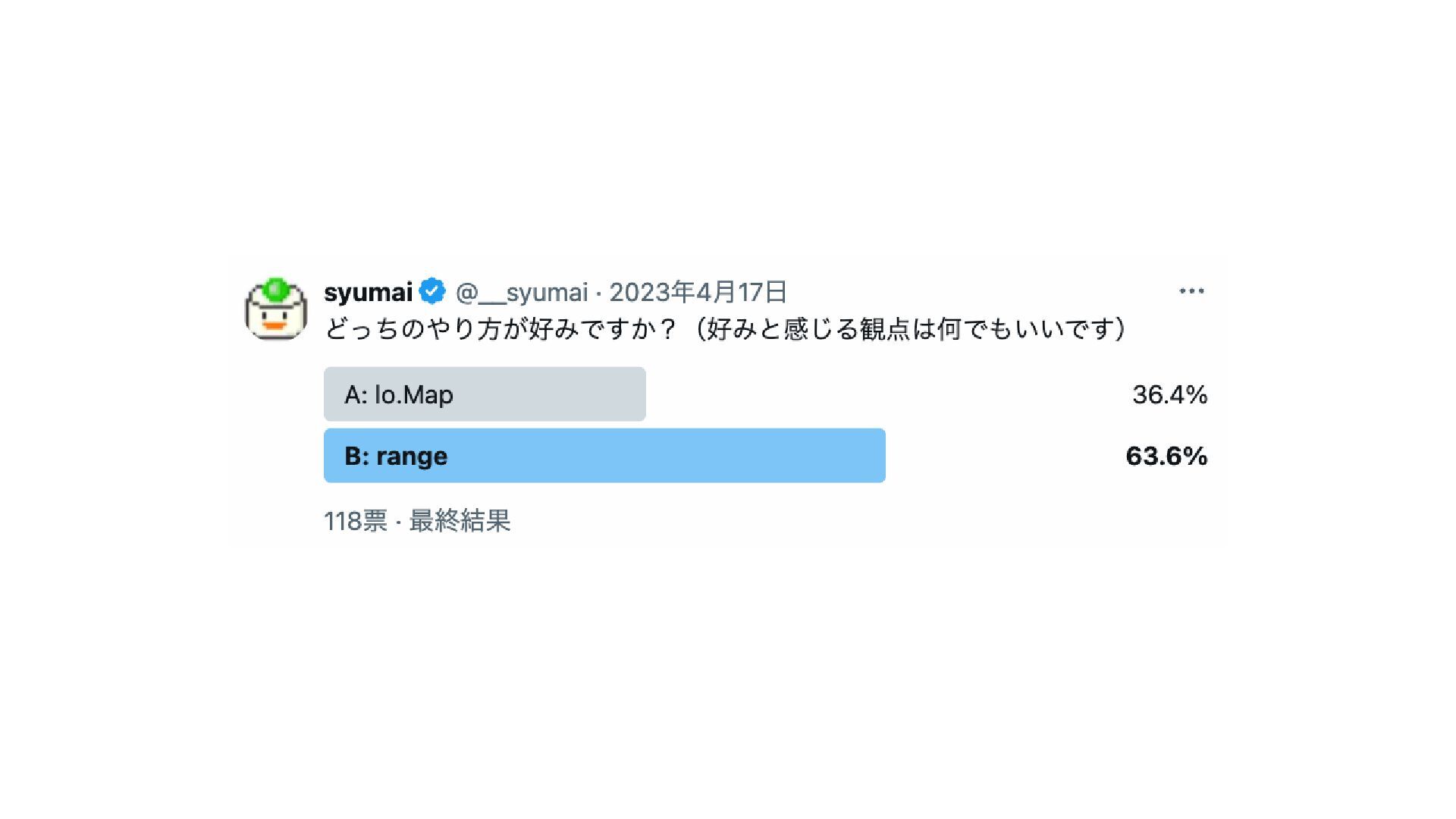Click the 36.4% result value
Viewport: 1456px width, 819px height.
click(x=1169, y=395)
